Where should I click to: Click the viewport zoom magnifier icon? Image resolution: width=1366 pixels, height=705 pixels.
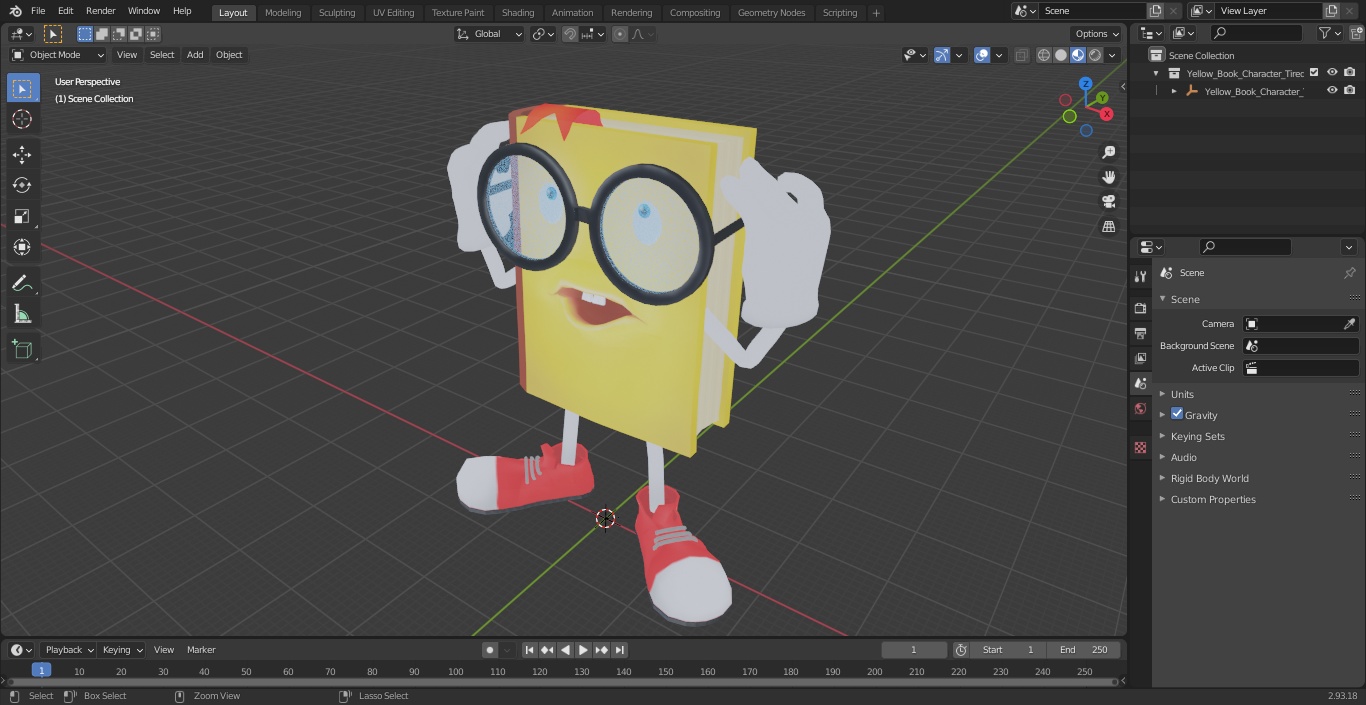coord(1108,152)
